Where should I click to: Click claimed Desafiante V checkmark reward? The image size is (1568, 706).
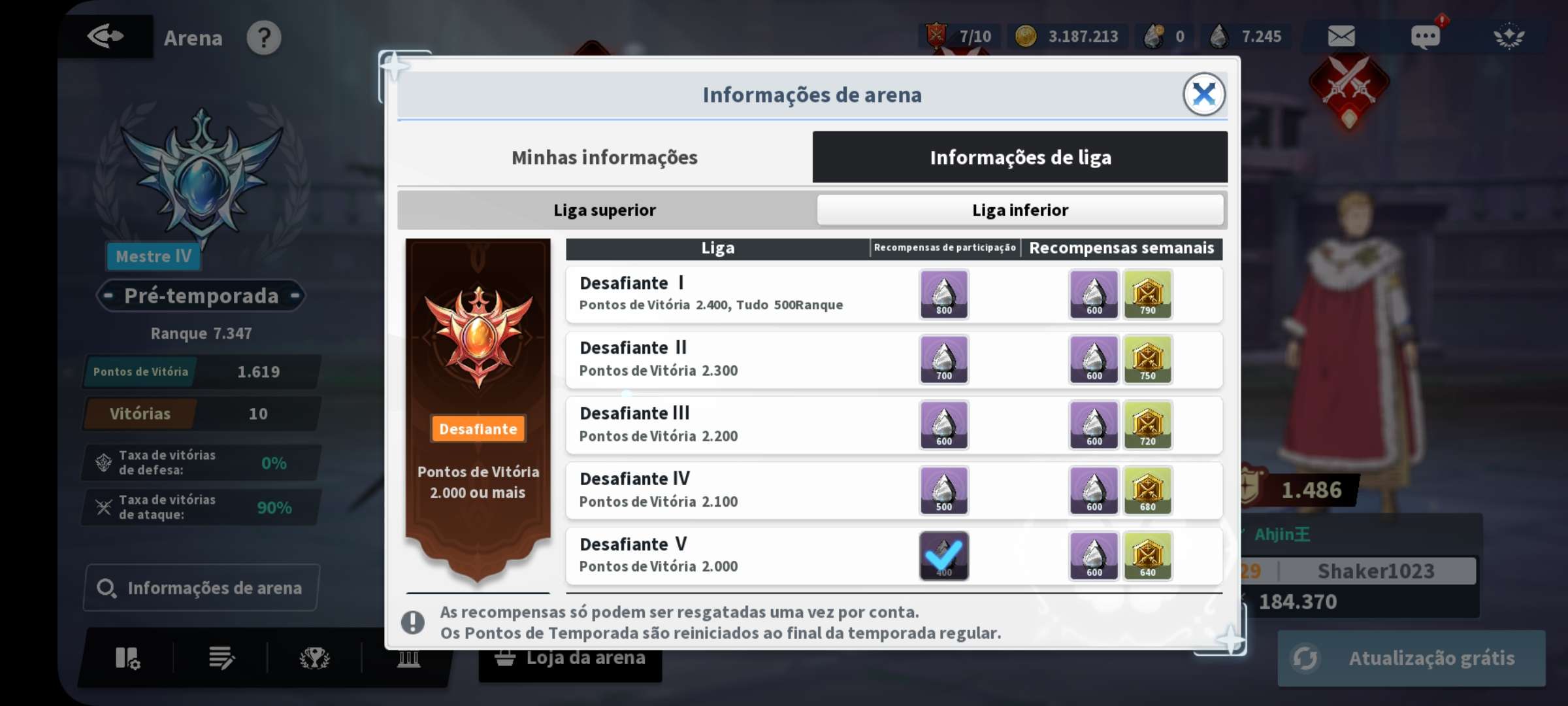(943, 556)
